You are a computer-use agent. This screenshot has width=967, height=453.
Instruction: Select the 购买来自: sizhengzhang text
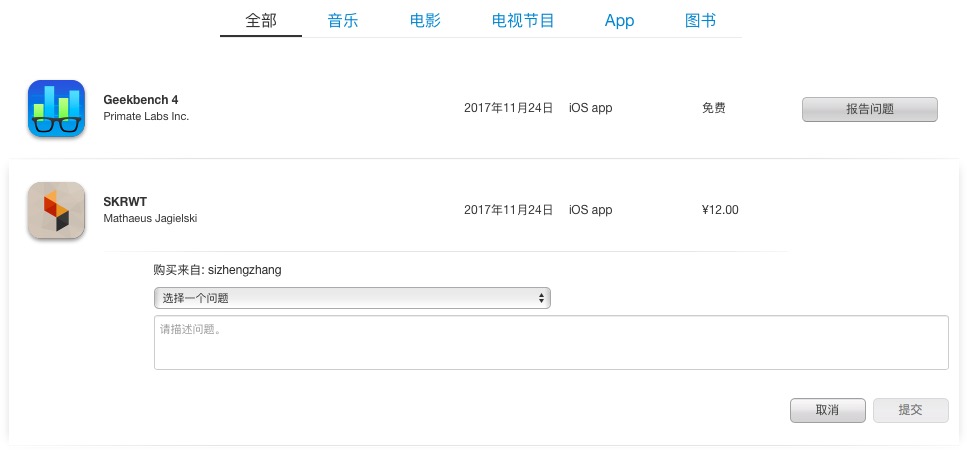[218, 270]
